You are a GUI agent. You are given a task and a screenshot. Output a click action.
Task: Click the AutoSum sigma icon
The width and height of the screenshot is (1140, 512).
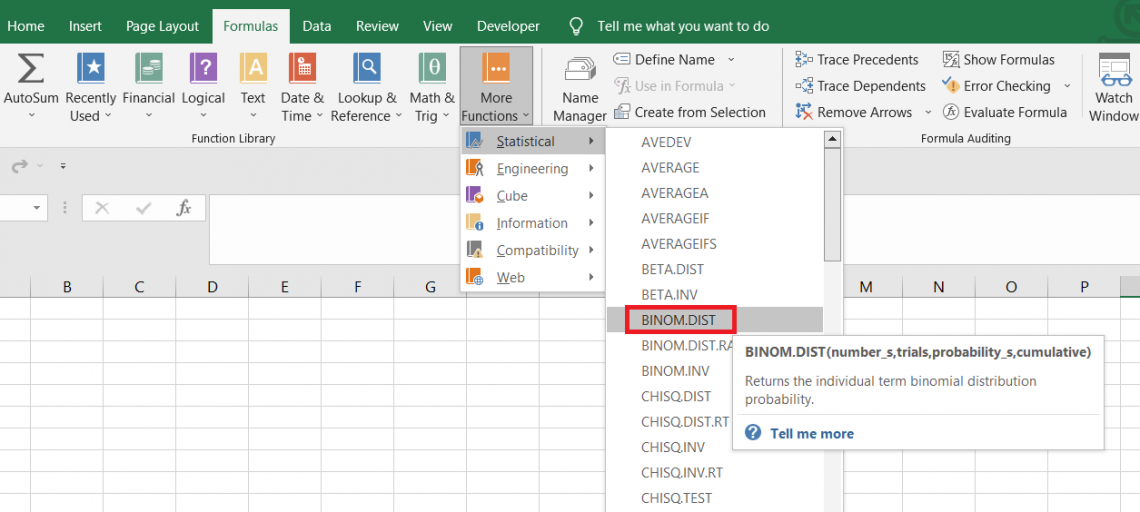(x=31, y=69)
